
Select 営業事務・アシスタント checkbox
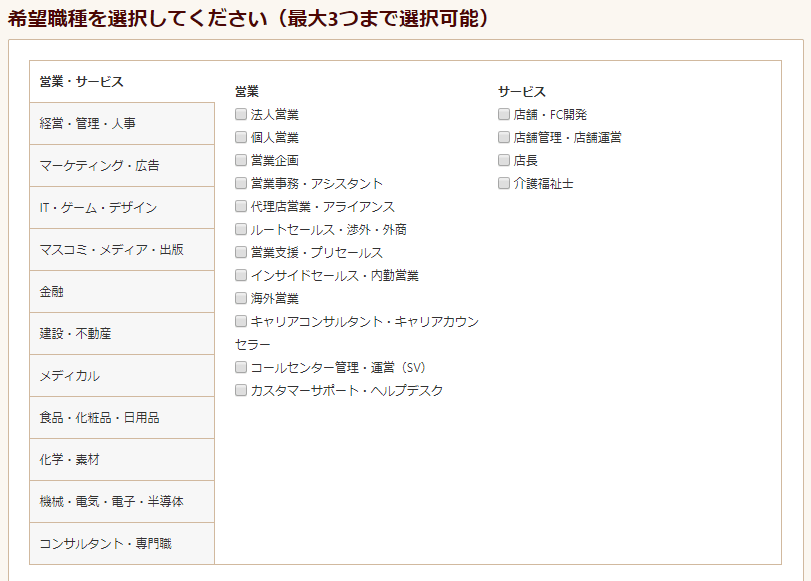(x=241, y=183)
